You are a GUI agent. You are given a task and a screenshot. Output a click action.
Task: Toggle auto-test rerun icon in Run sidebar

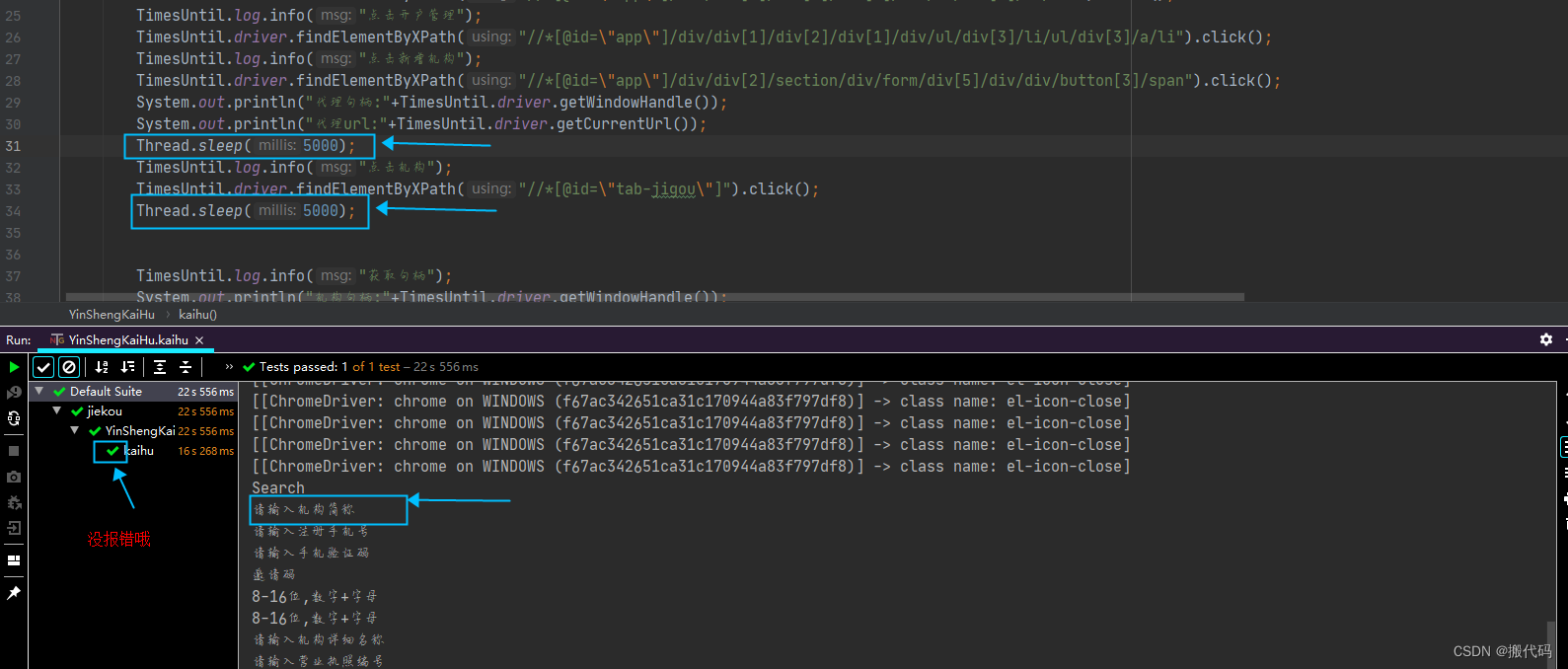[14, 418]
